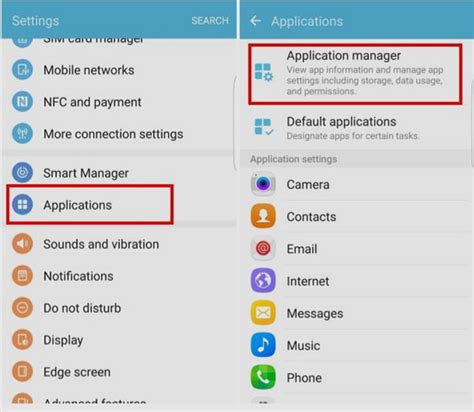Select the orange Contacts icon

pos(263,216)
